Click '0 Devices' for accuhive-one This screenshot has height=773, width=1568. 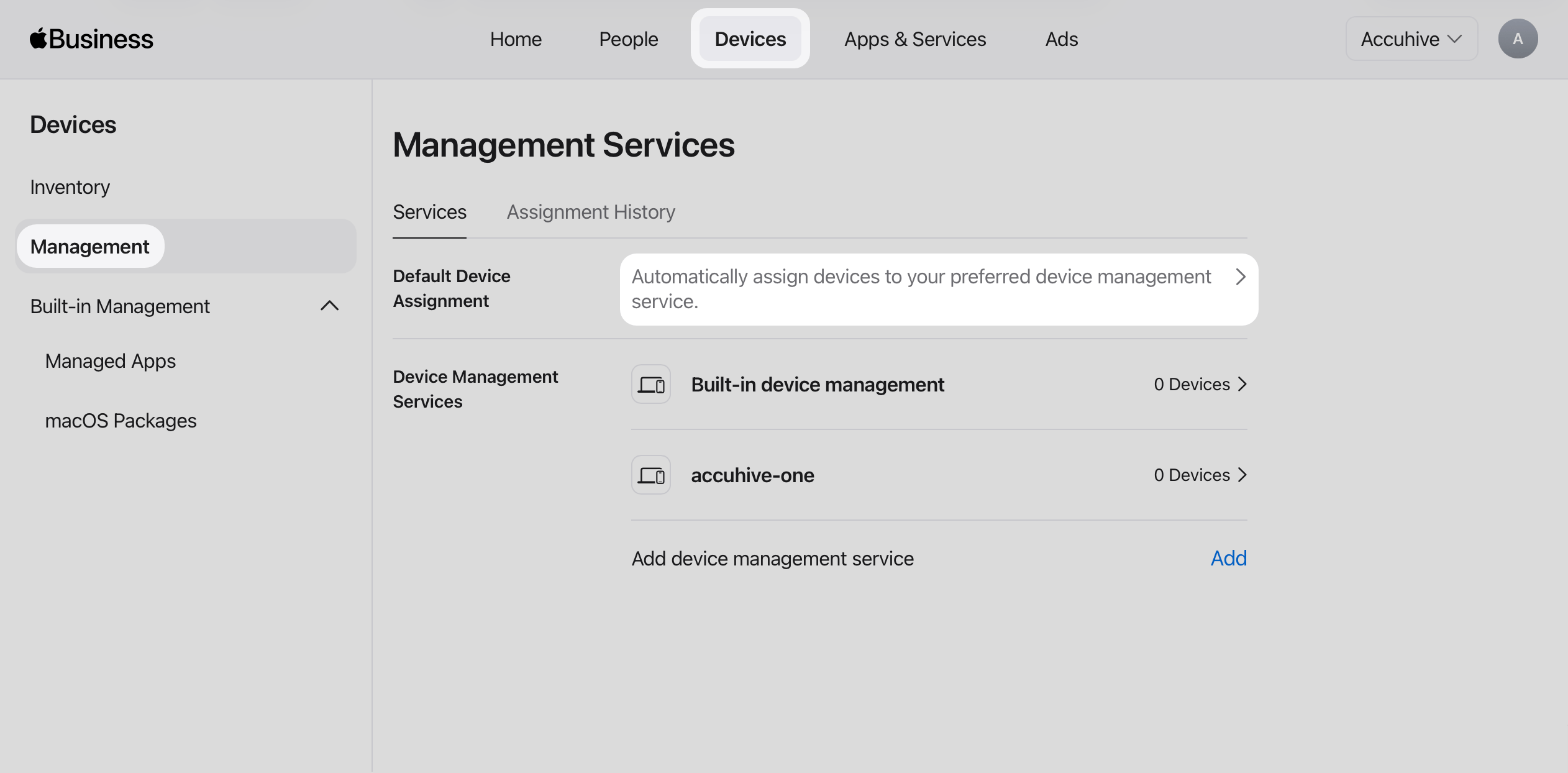tap(1192, 475)
